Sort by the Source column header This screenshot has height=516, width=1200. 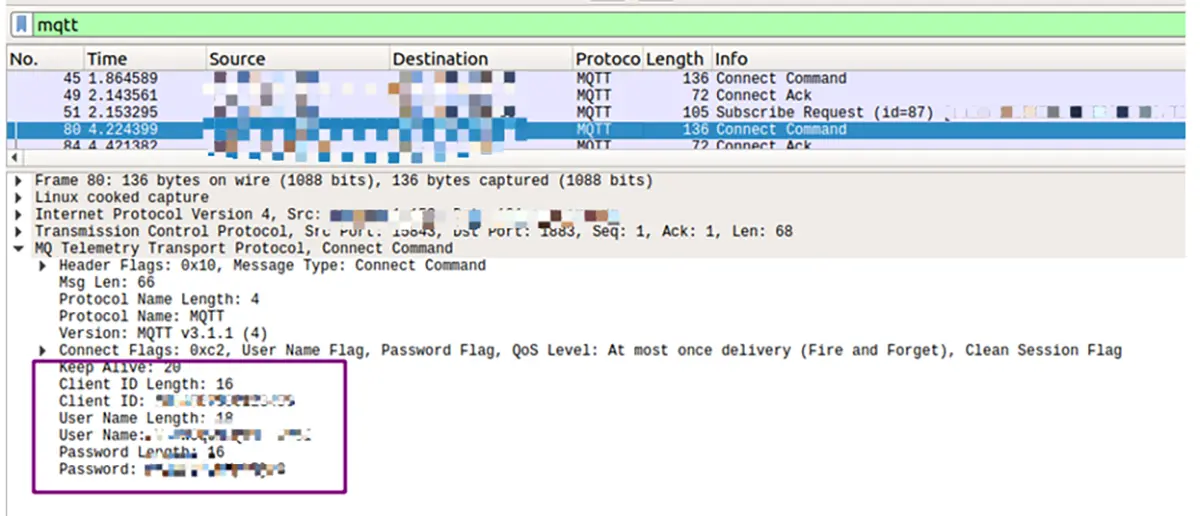tap(297, 59)
